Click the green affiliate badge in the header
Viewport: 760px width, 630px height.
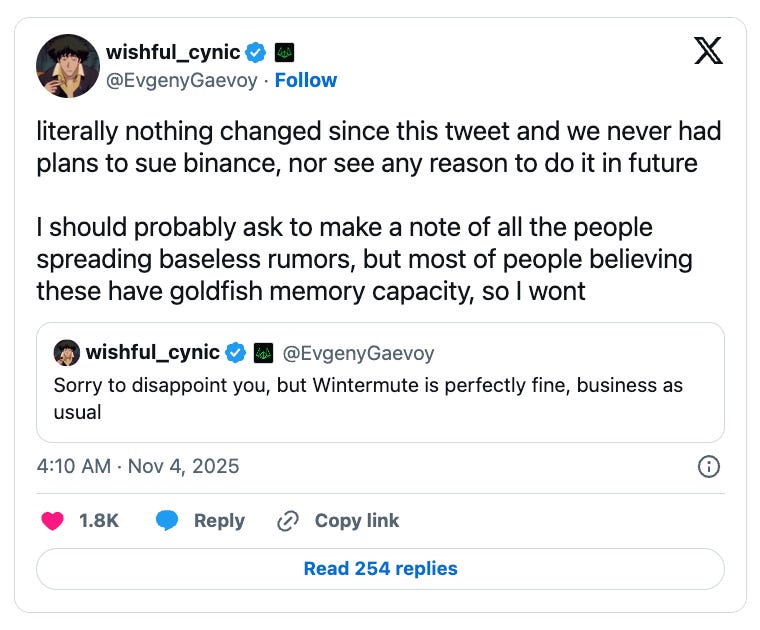pyautogui.click(x=284, y=52)
